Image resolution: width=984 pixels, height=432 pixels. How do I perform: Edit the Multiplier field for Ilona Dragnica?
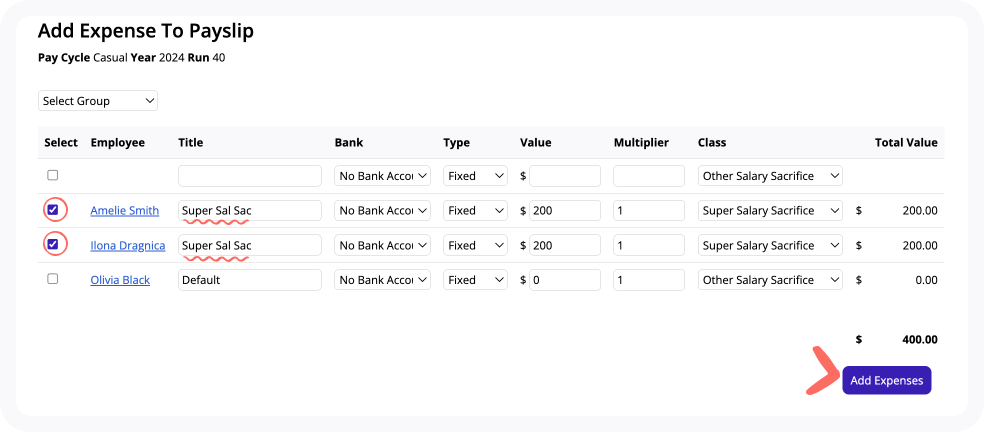click(x=649, y=245)
